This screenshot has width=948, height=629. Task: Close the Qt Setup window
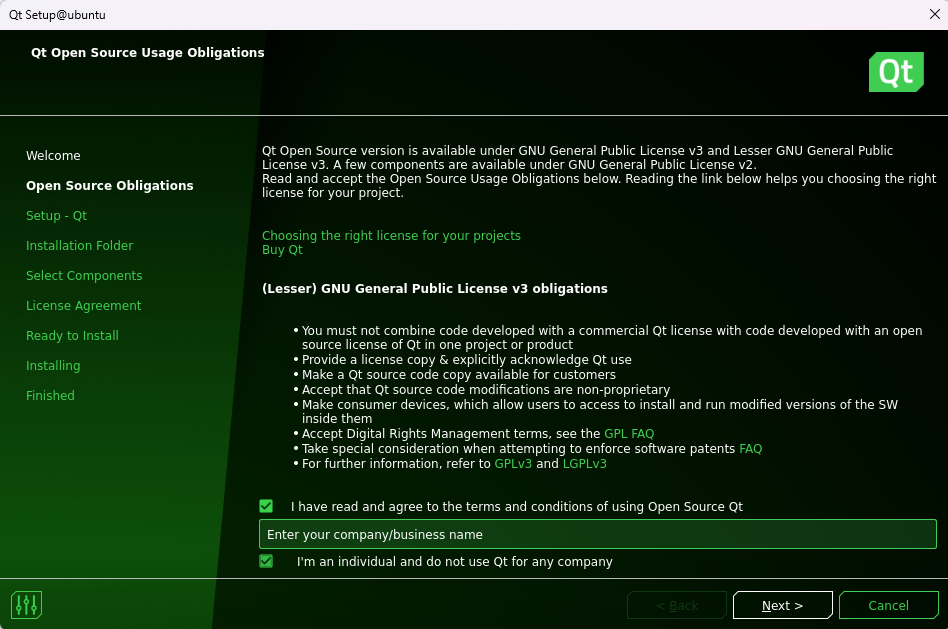point(934,14)
